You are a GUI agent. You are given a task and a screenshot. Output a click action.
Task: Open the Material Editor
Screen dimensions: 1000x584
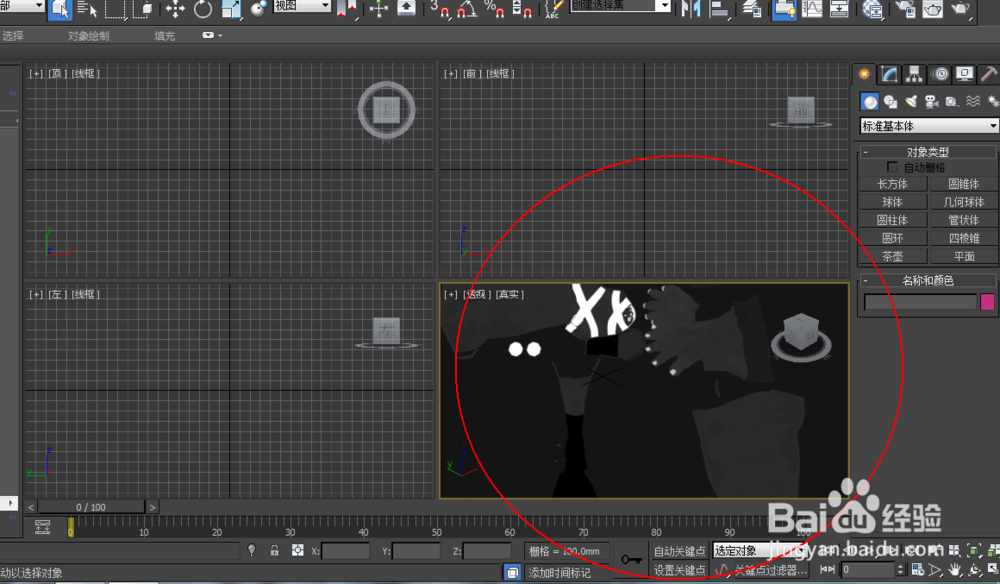click(x=872, y=9)
